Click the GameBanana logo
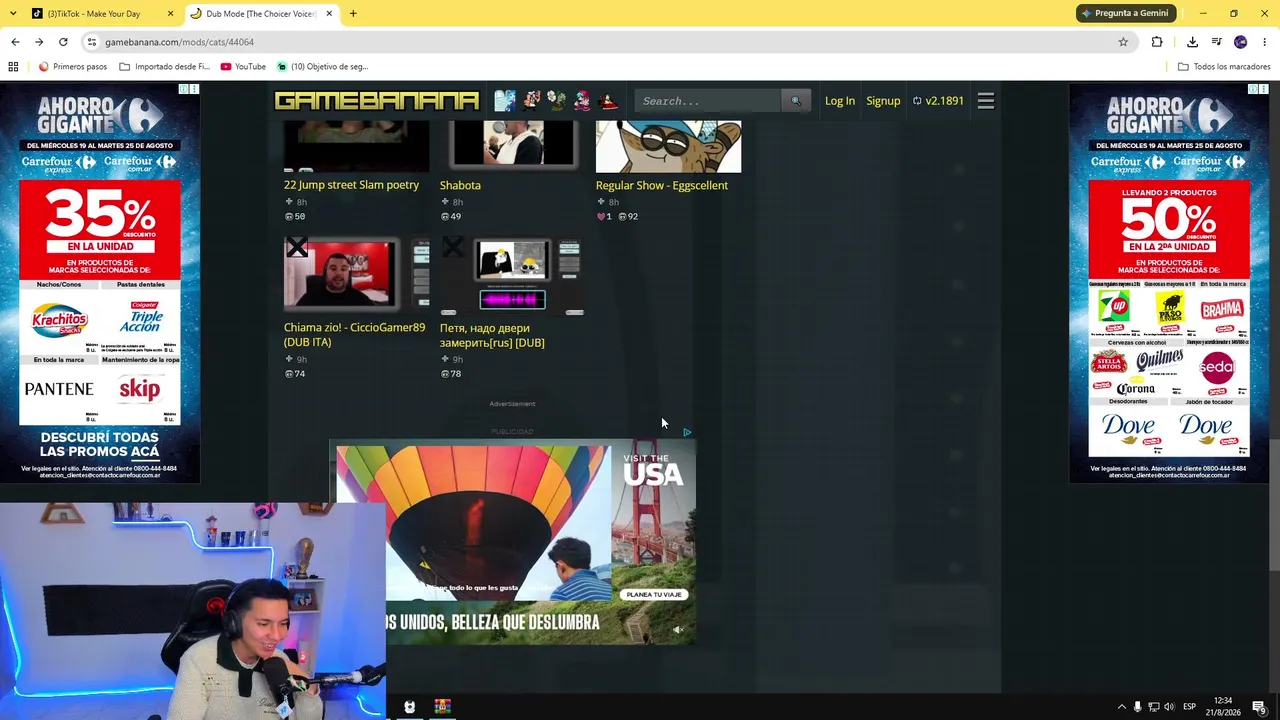Image resolution: width=1280 pixels, height=720 pixels. 377,101
